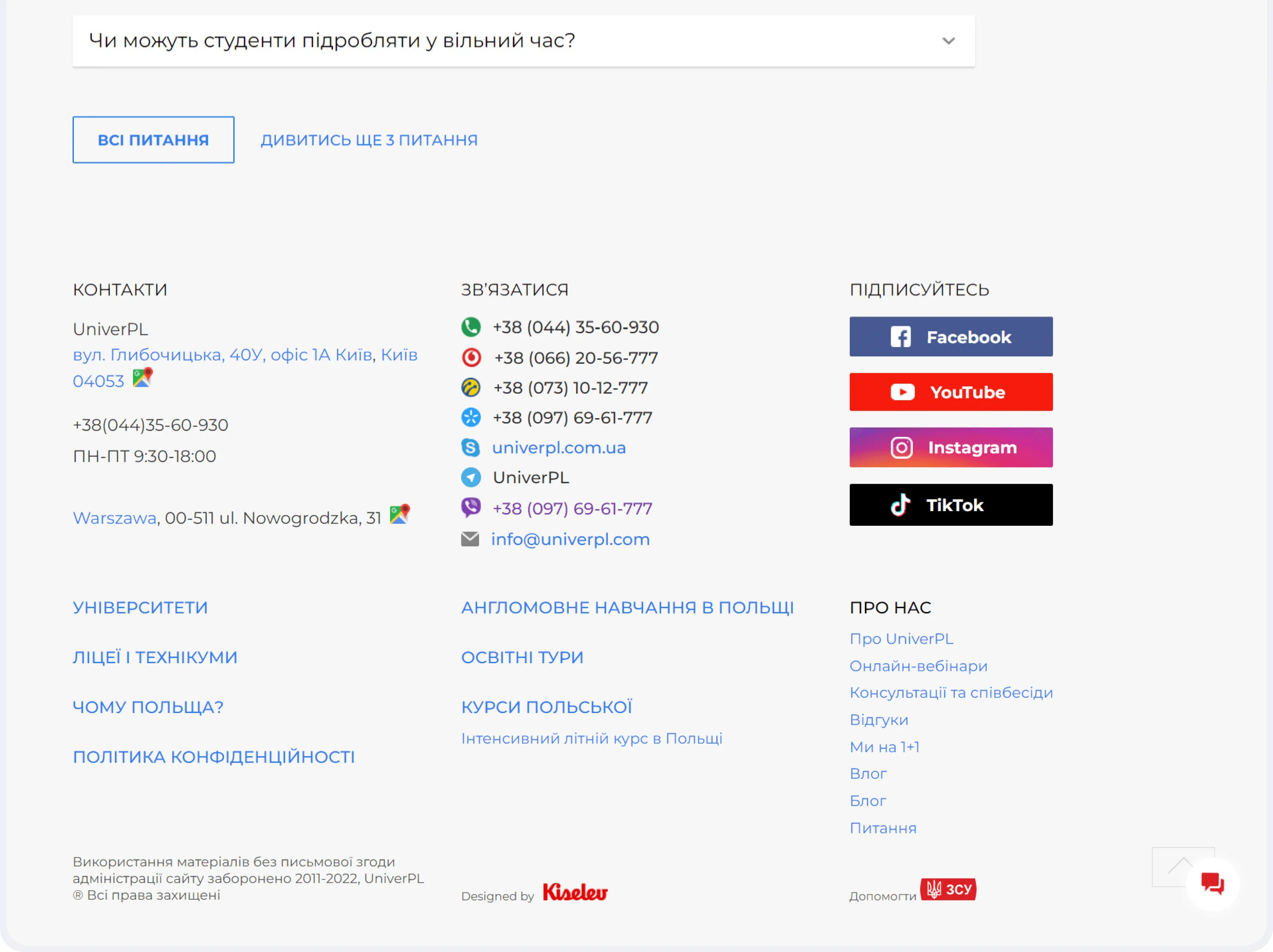Viewport: 1273px width, 952px height.
Task: Open the red live chat bubble
Action: 1212,883
